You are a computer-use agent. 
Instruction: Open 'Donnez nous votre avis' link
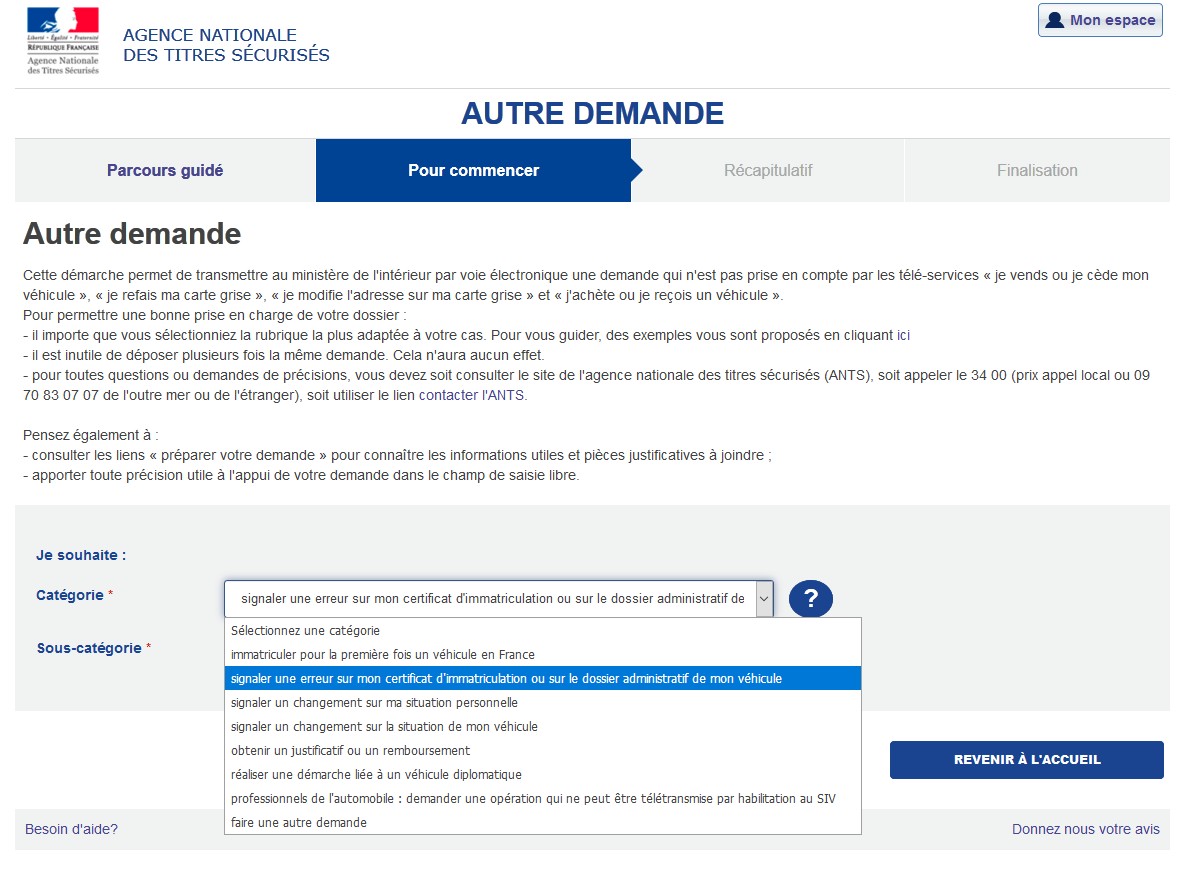[x=1086, y=829]
